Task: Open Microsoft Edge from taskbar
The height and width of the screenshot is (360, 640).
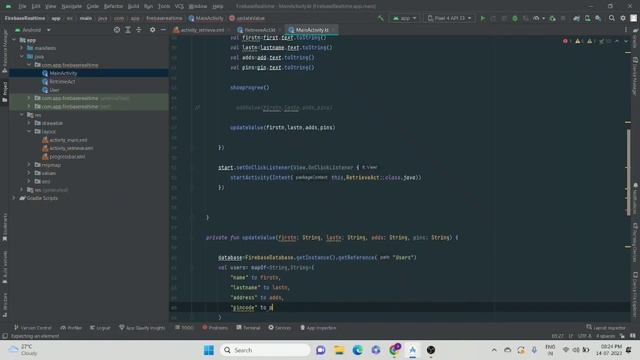Action: pos(358,350)
